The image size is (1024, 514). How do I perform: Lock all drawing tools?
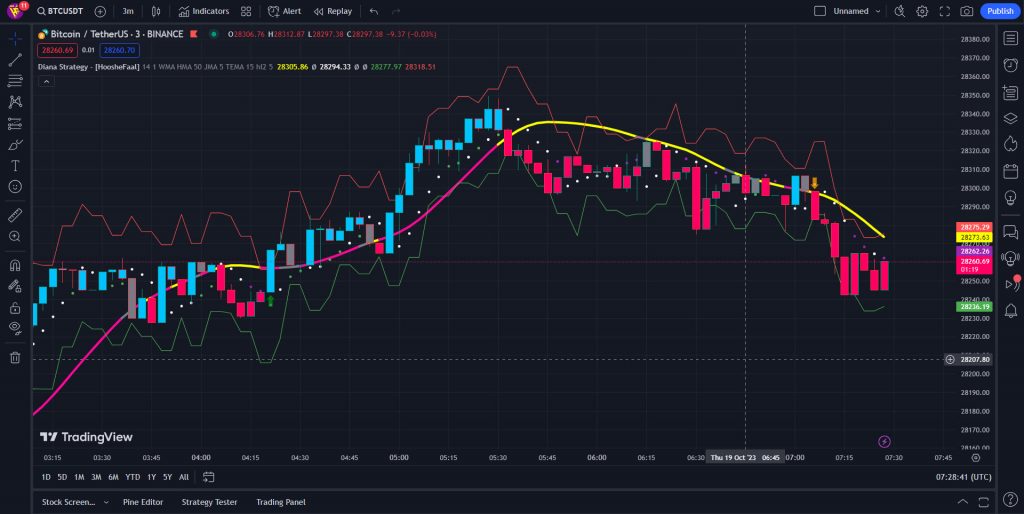pyautogui.click(x=15, y=307)
